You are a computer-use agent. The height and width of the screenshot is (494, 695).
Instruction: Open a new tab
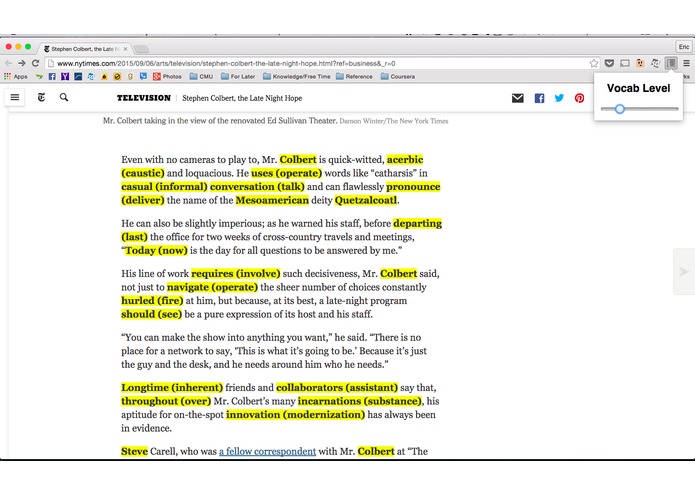[x=141, y=49]
